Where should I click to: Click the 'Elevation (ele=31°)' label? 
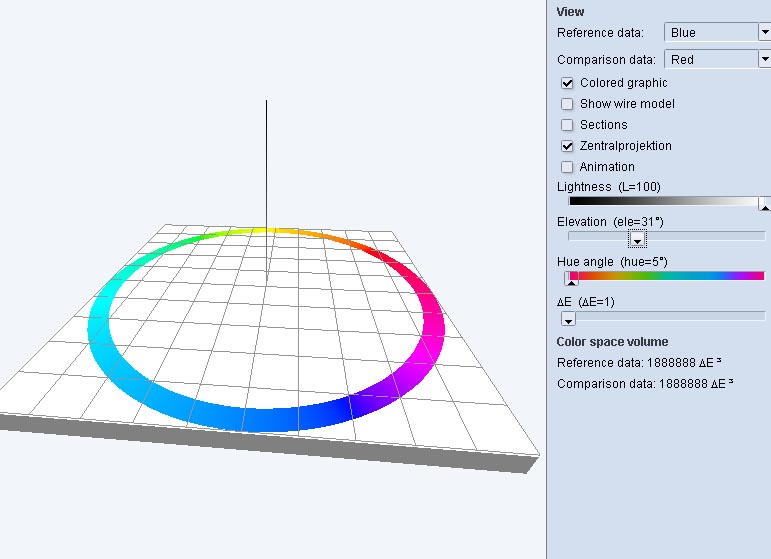[610, 222]
